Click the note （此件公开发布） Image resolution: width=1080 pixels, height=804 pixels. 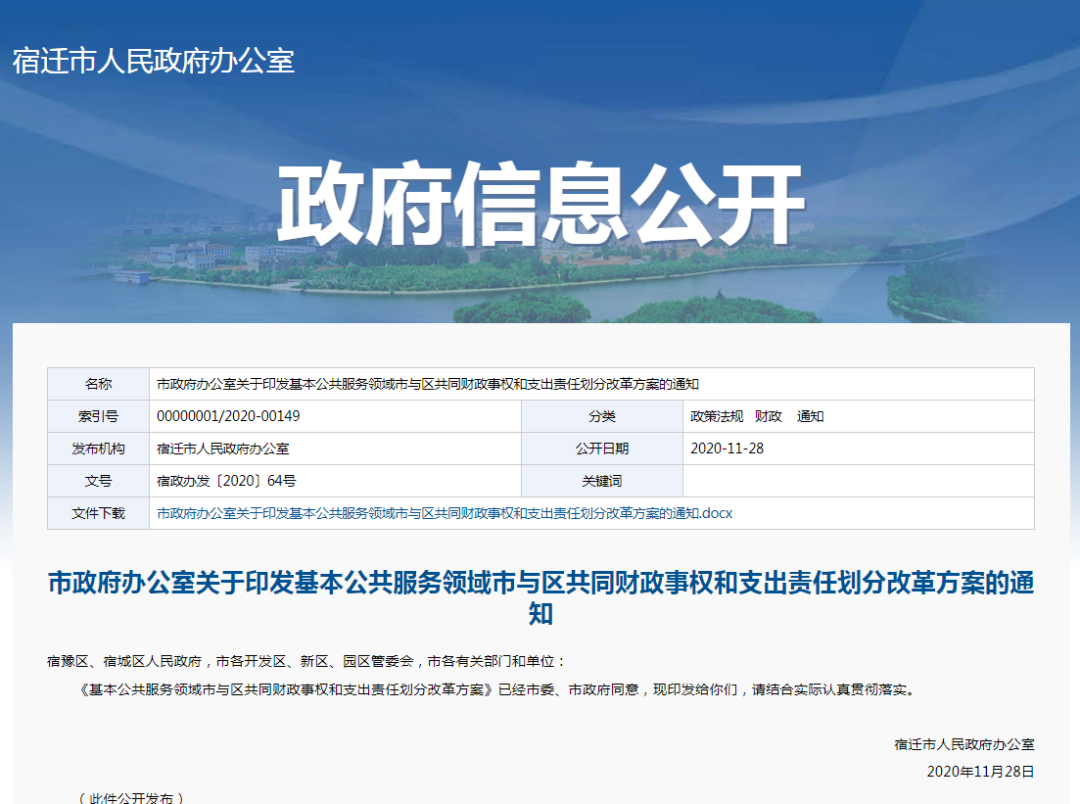pyautogui.click(x=132, y=798)
